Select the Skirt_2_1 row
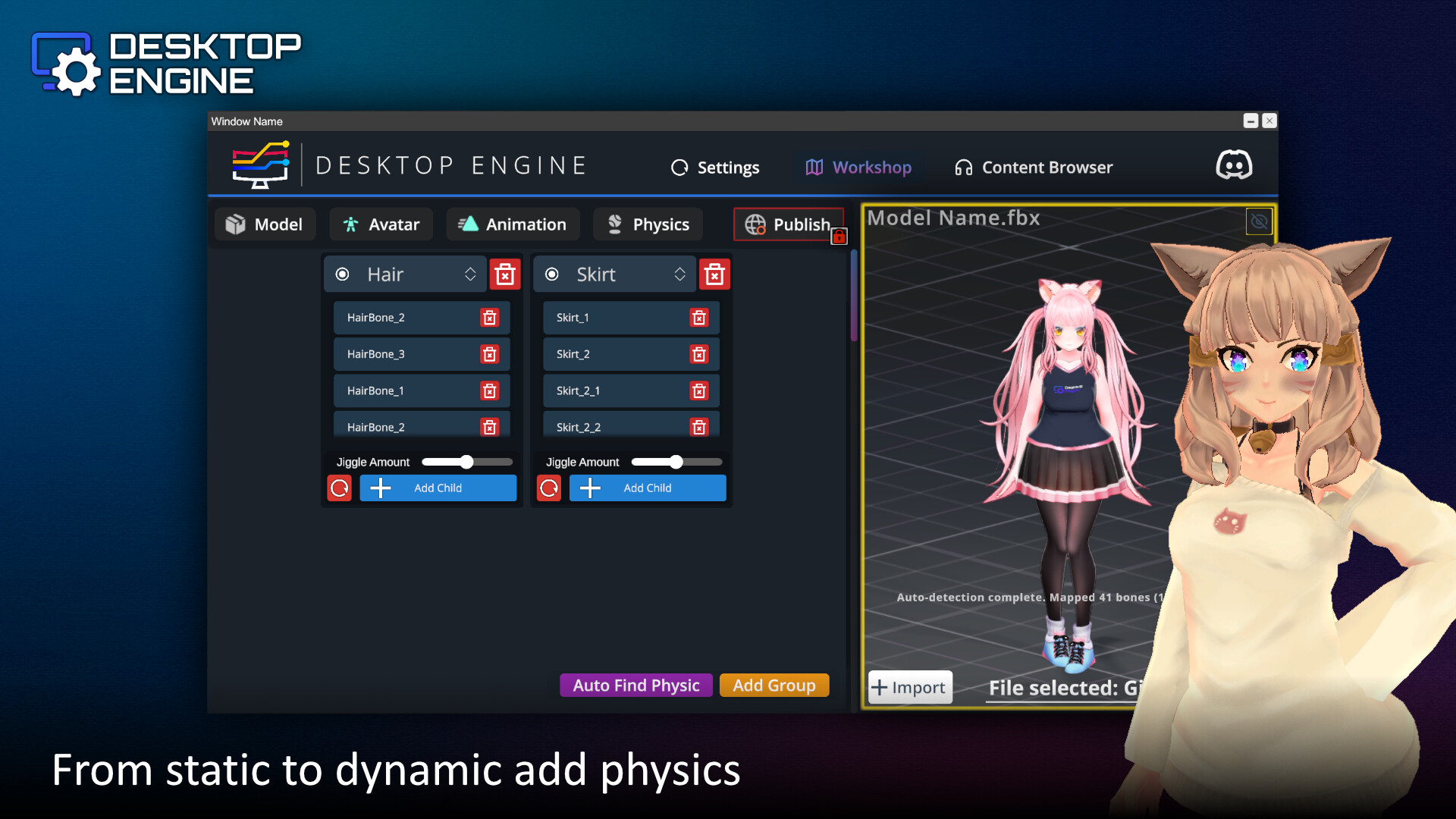The height and width of the screenshot is (819, 1456). 631,391
